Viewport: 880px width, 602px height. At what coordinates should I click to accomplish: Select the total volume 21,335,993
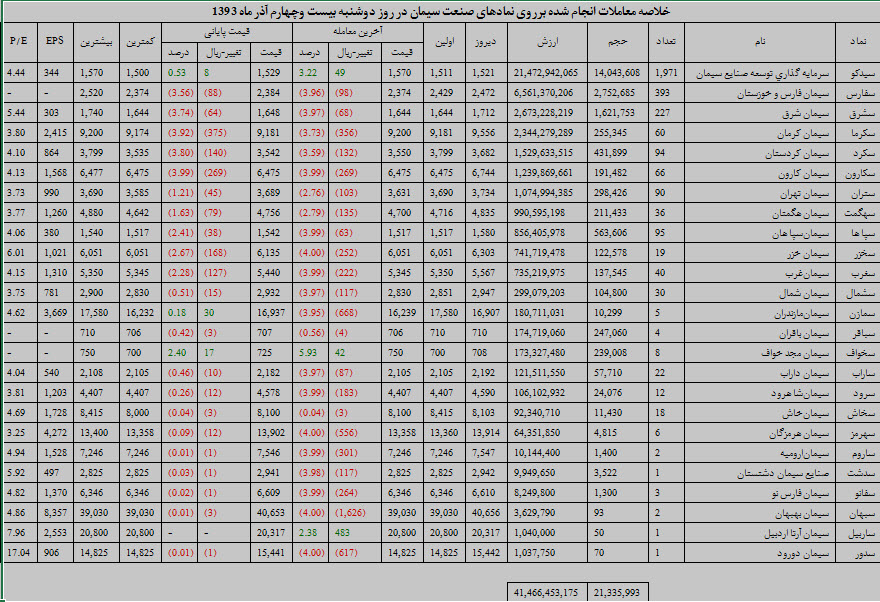pyautogui.click(x=617, y=592)
